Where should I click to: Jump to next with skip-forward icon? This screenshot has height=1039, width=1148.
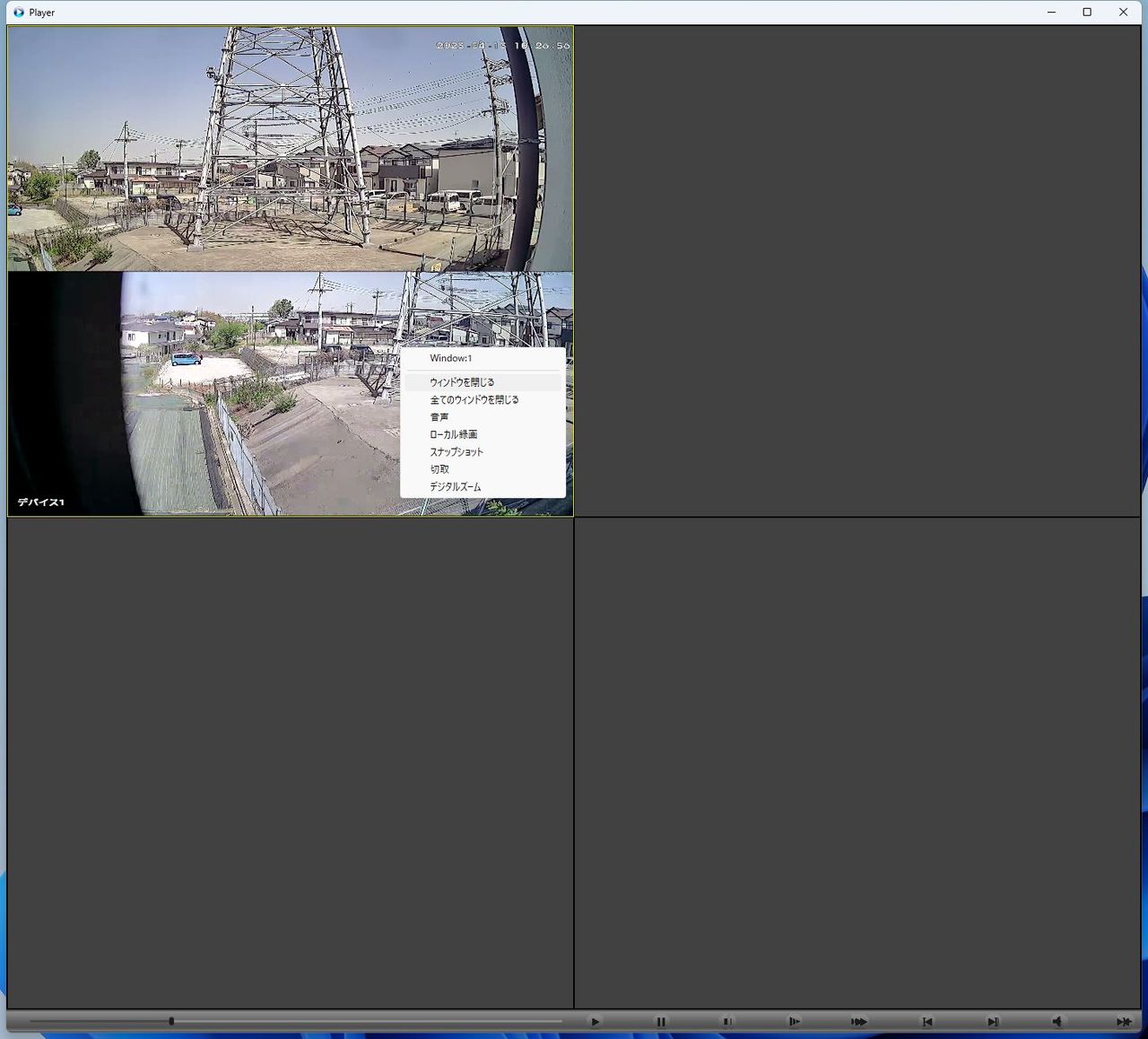click(993, 1021)
